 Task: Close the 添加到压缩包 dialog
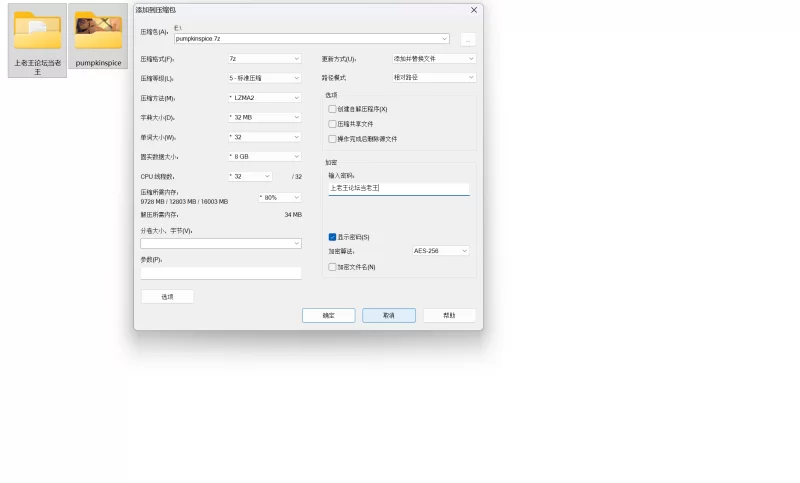click(473, 9)
